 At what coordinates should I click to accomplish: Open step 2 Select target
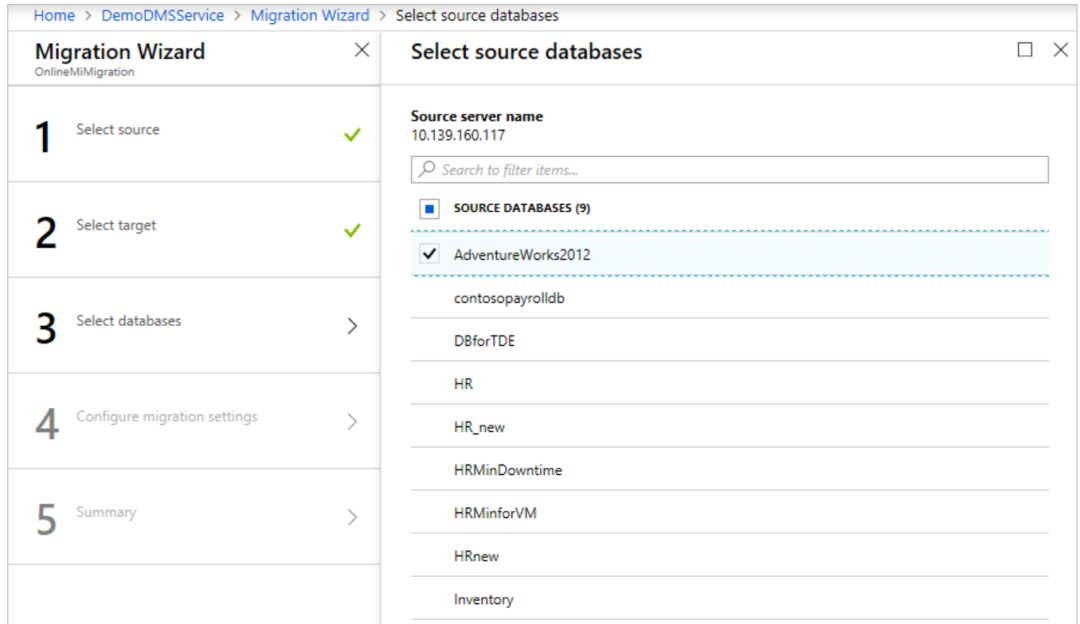pos(116,226)
